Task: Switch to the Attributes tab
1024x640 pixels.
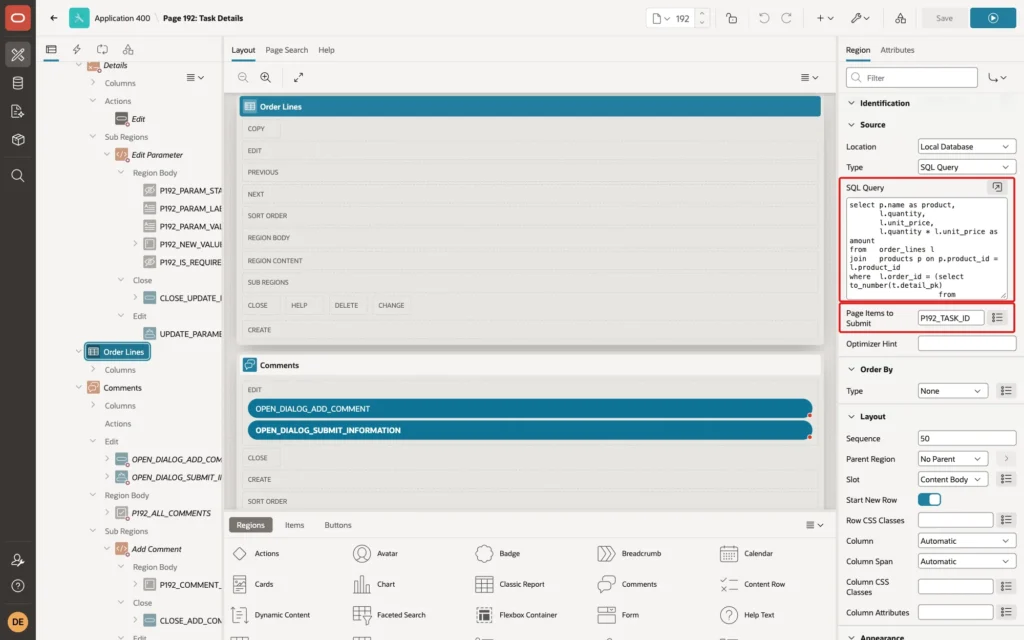Action: [897, 50]
